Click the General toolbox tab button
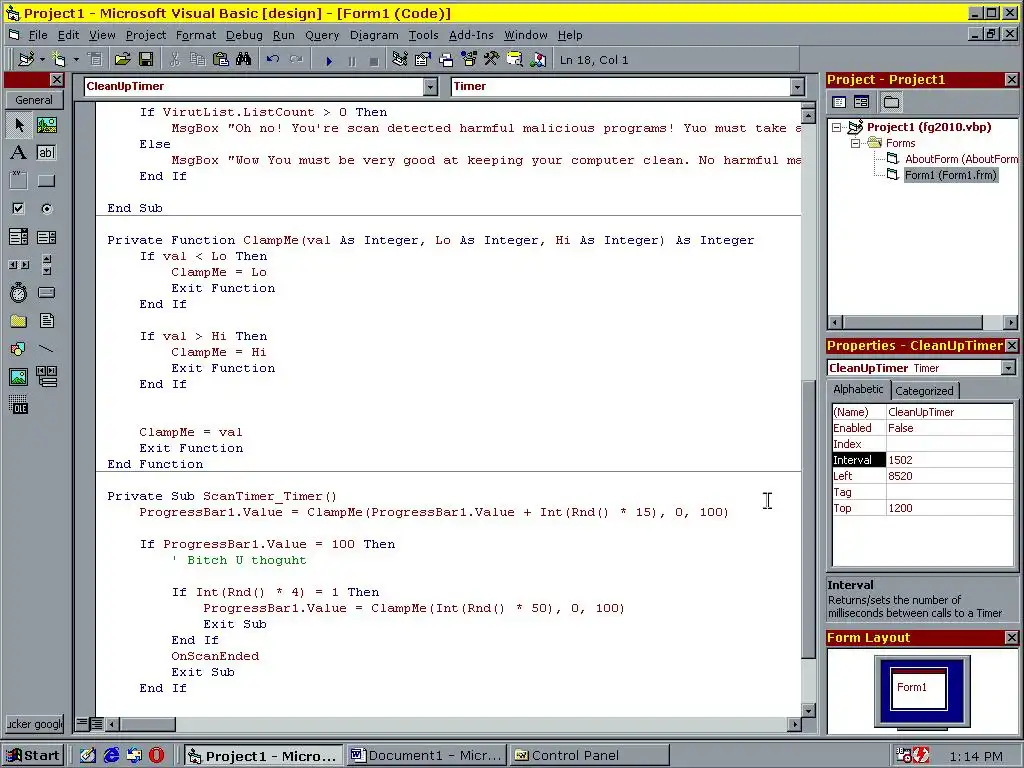 34,100
